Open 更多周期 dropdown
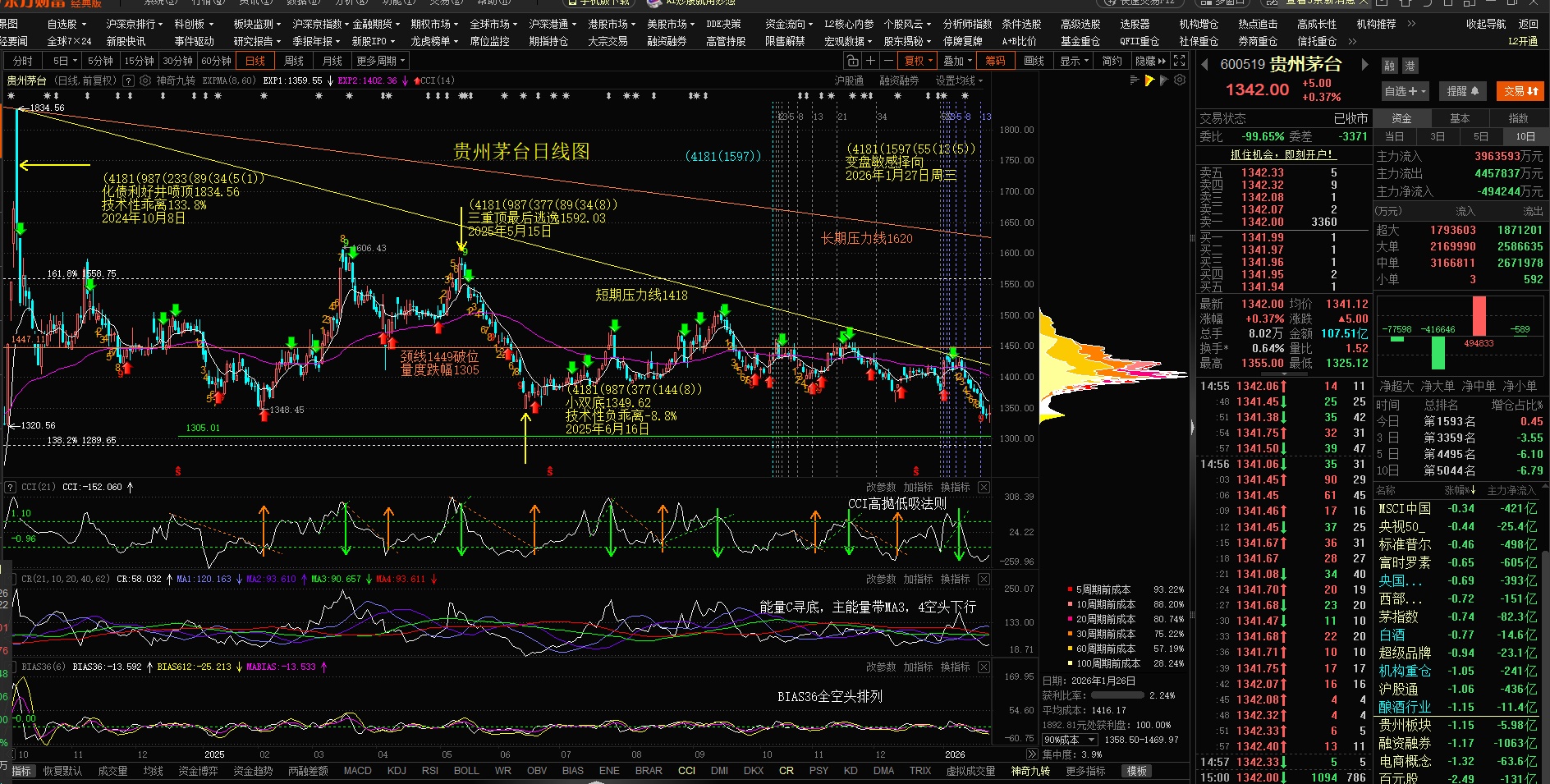 381,61
